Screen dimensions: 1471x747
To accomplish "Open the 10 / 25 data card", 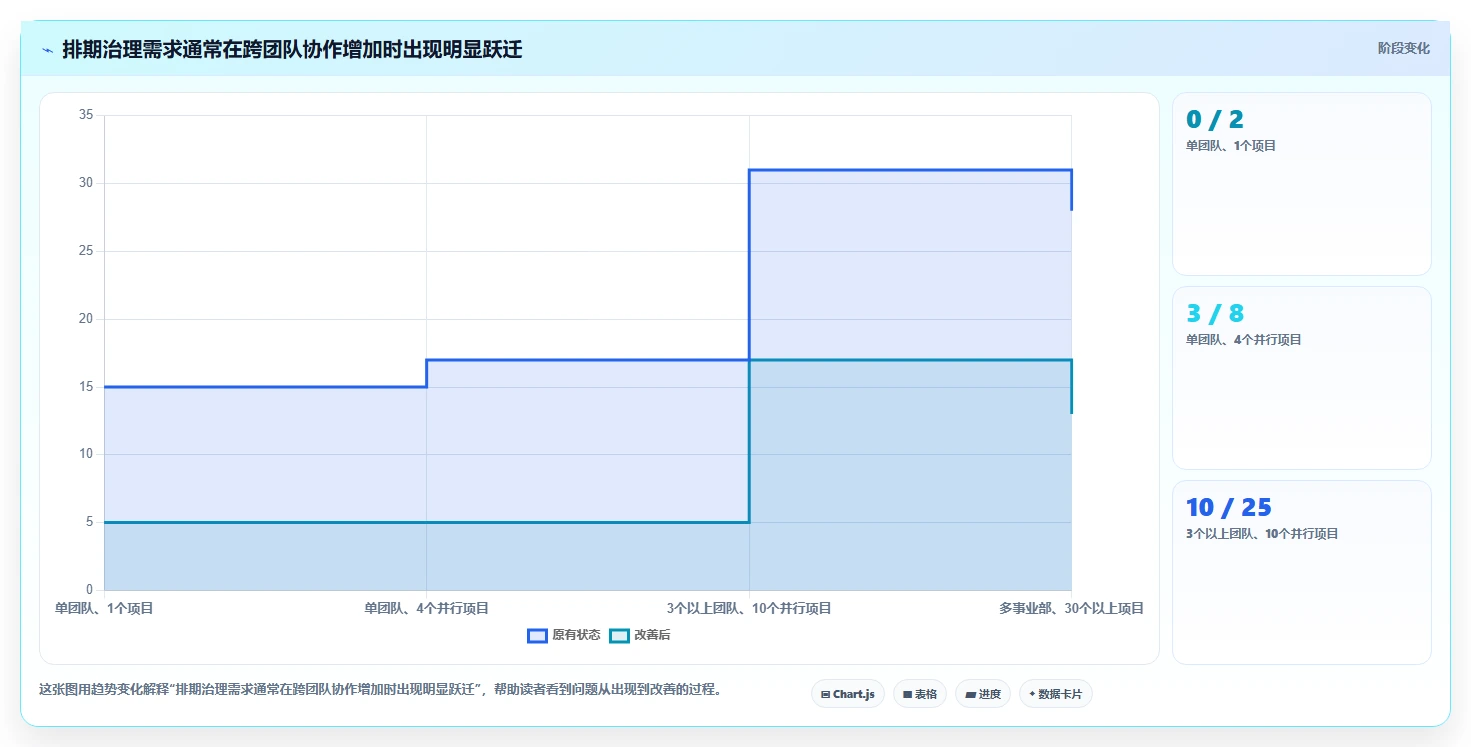I will (x=1301, y=572).
